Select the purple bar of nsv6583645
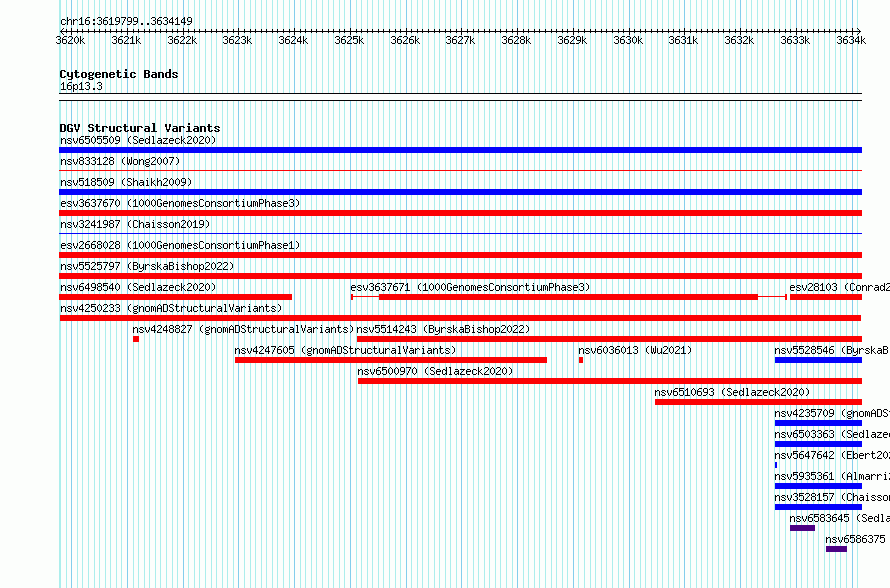890x588 pixels. pyautogui.click(x=803, y=528)
